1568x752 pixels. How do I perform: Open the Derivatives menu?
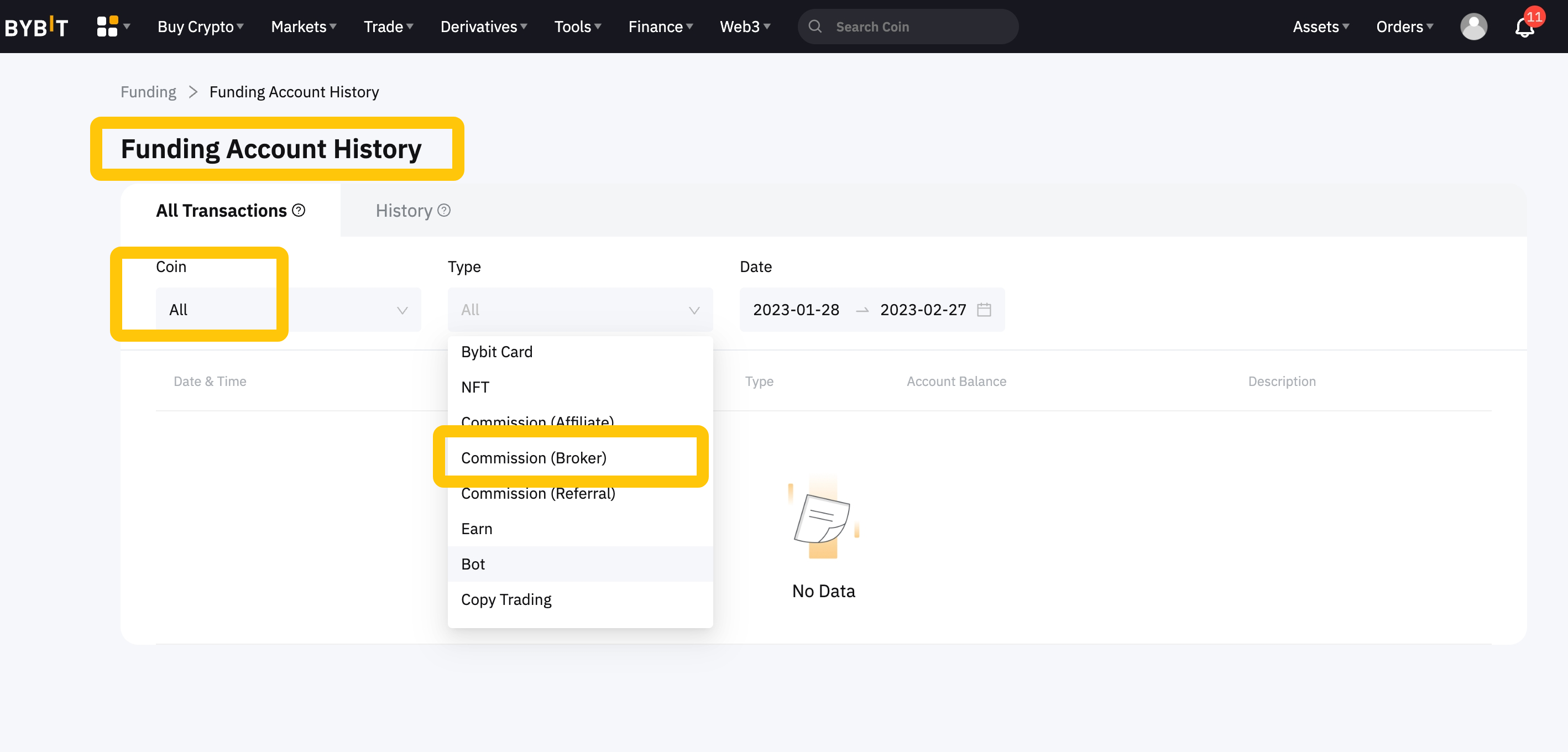[x=483, y=27]
